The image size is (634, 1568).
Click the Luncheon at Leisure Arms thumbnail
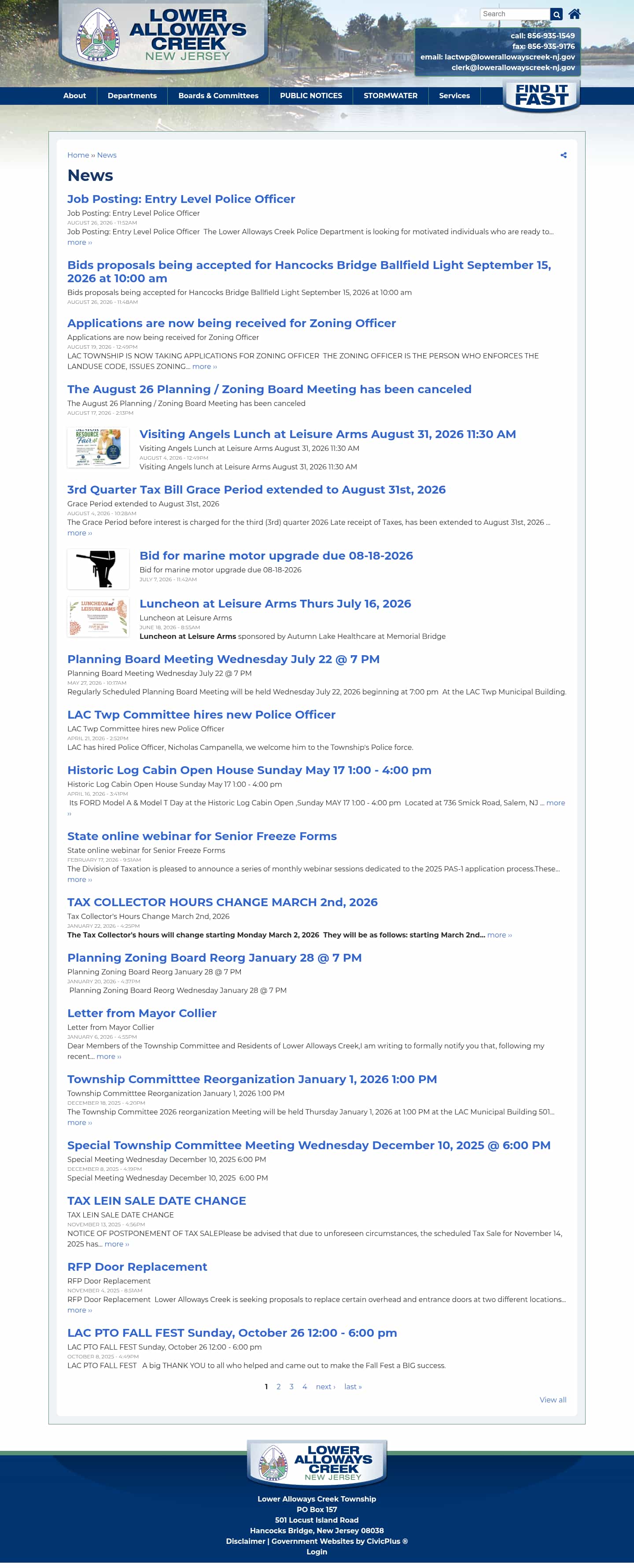pyautogui.click(x=98, y=616)
